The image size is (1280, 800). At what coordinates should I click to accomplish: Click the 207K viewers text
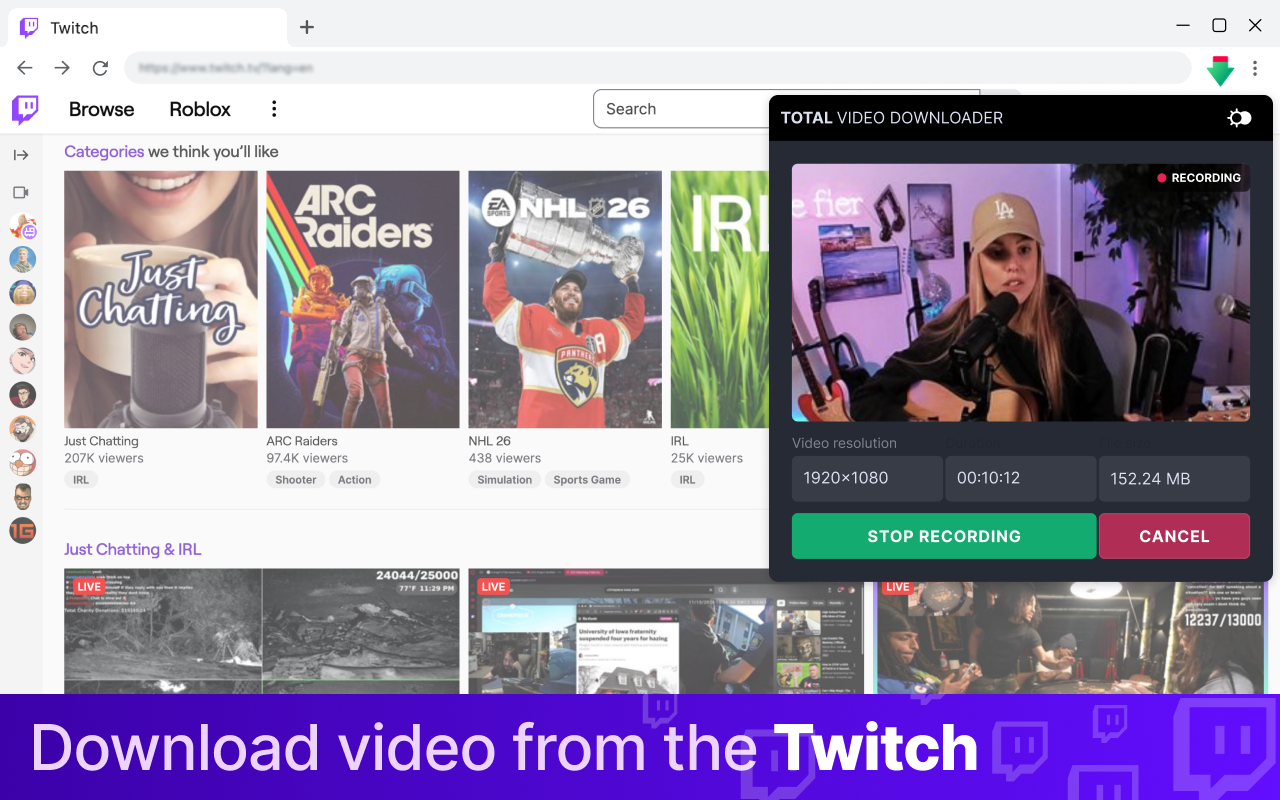104,458
